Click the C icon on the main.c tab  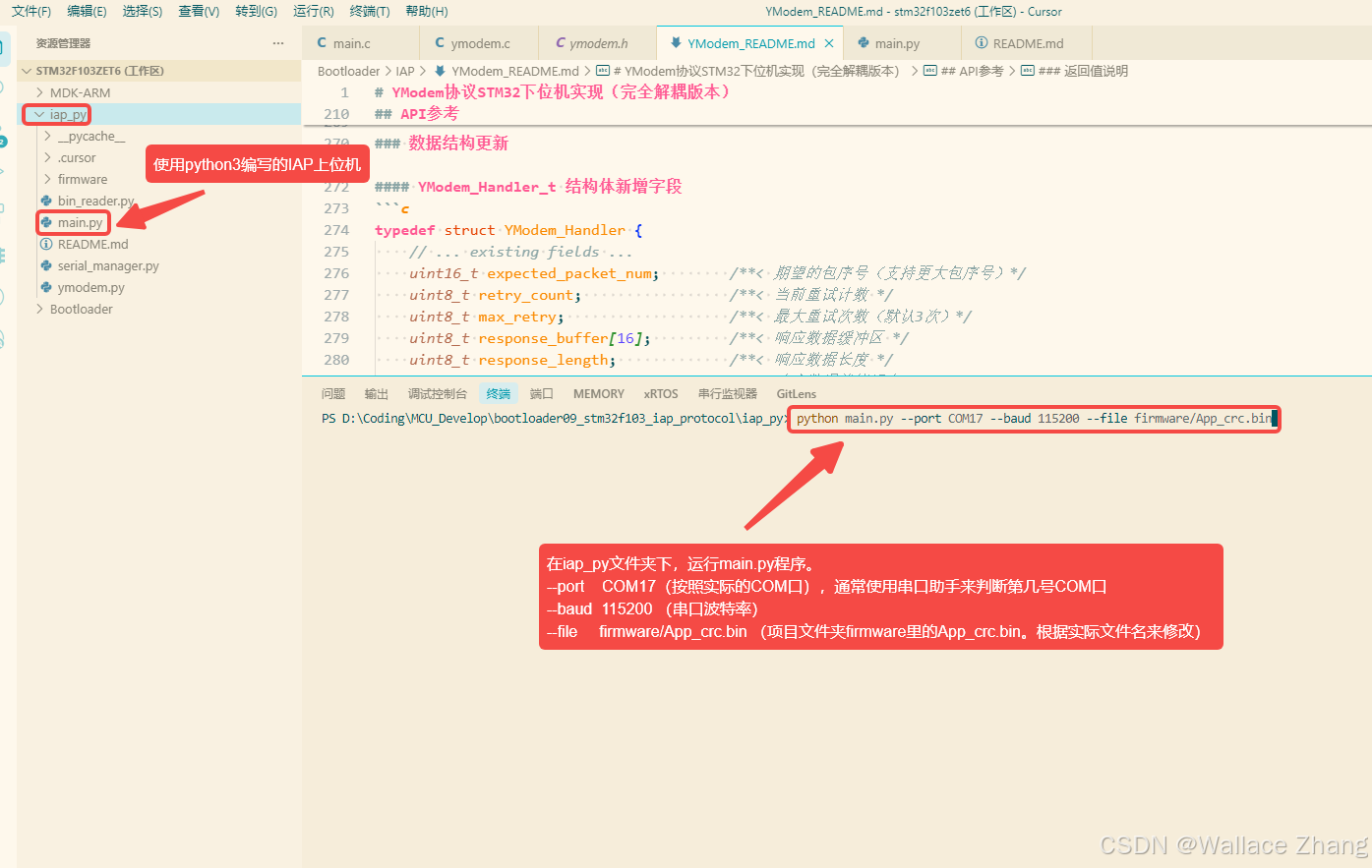(x=325, y=42)
